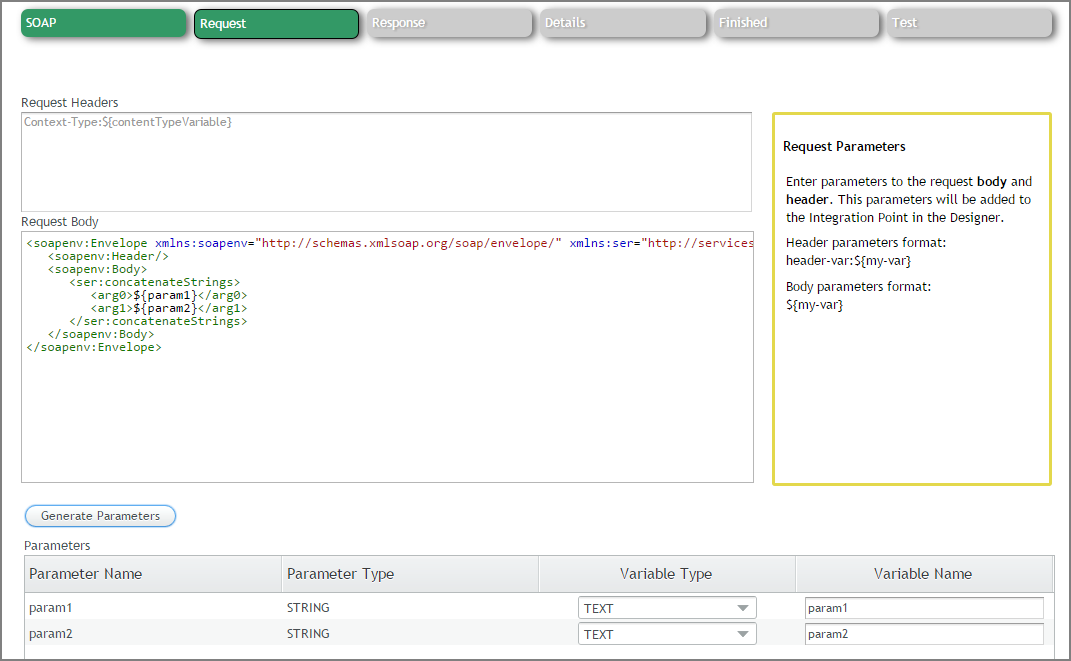Select the param2 parameter name cell
The image size is (1071, 661).
(51, 634)
